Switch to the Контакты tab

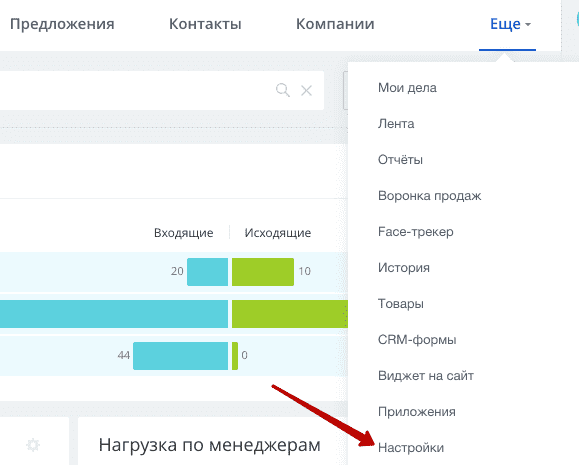point(205,24)
